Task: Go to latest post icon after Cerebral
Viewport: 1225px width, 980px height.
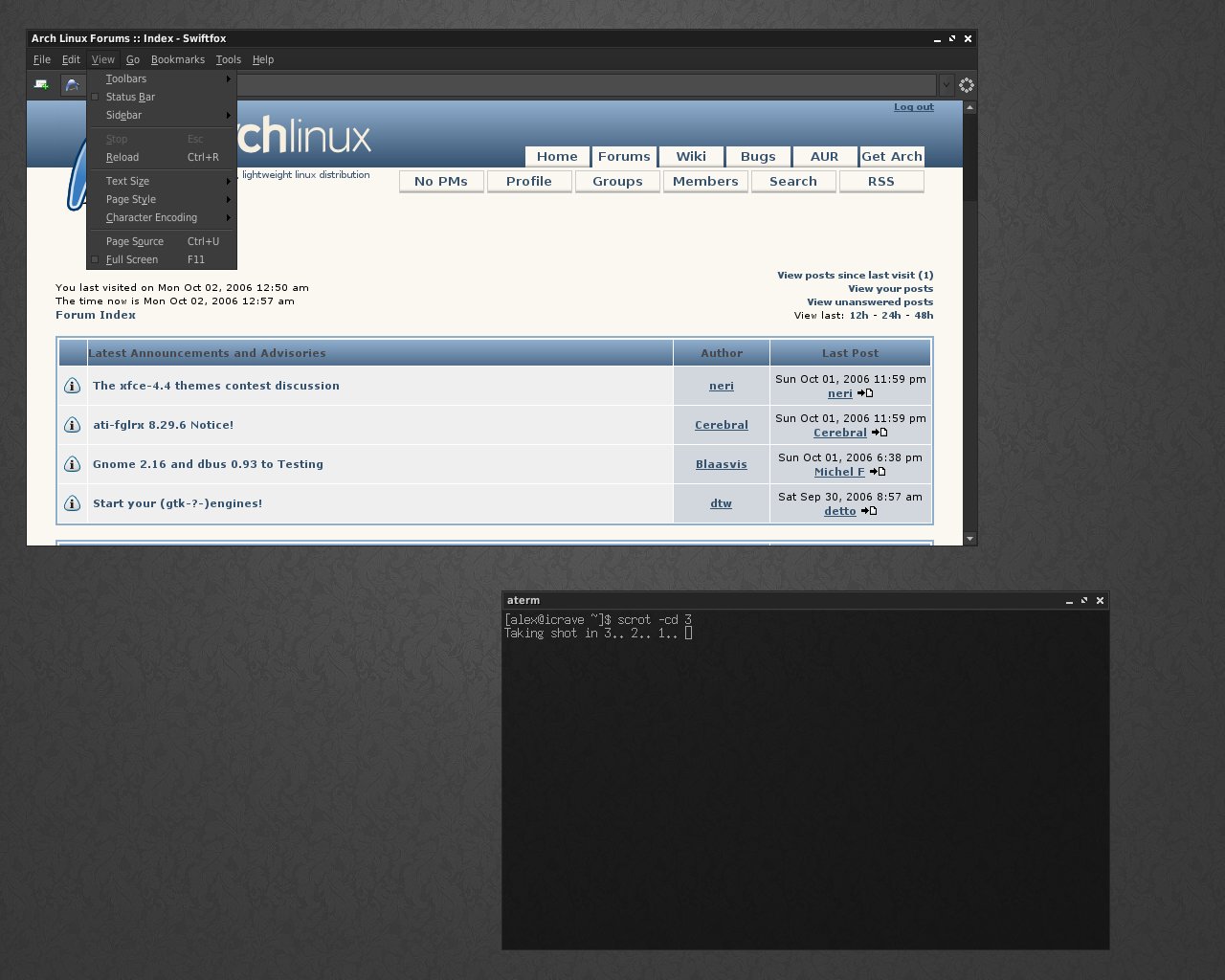Action: (x=880, y=433)
